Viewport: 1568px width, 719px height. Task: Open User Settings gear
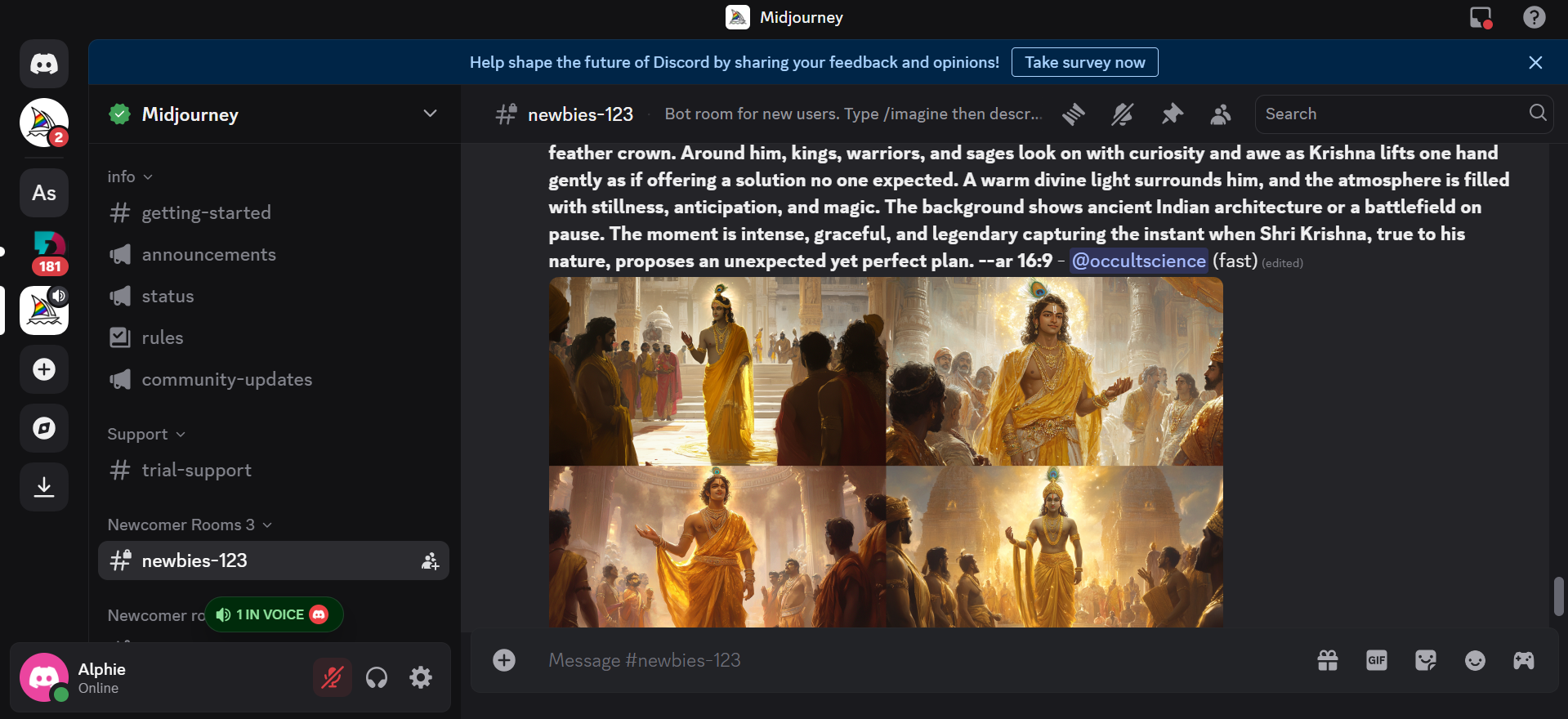point(421,677)
